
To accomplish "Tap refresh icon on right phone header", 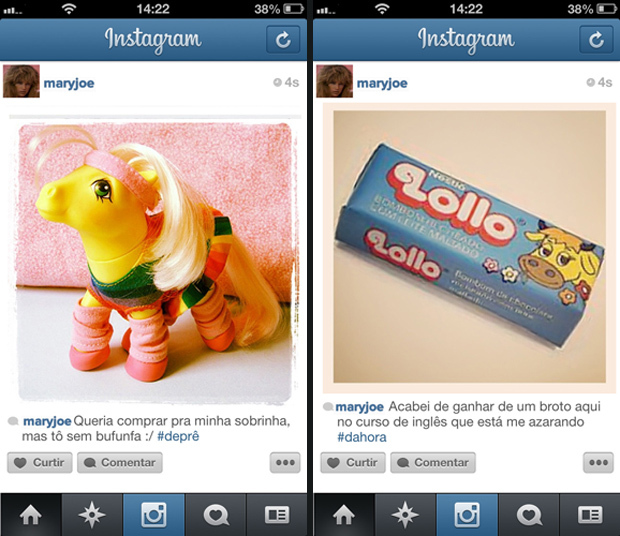I will (596, 40).
